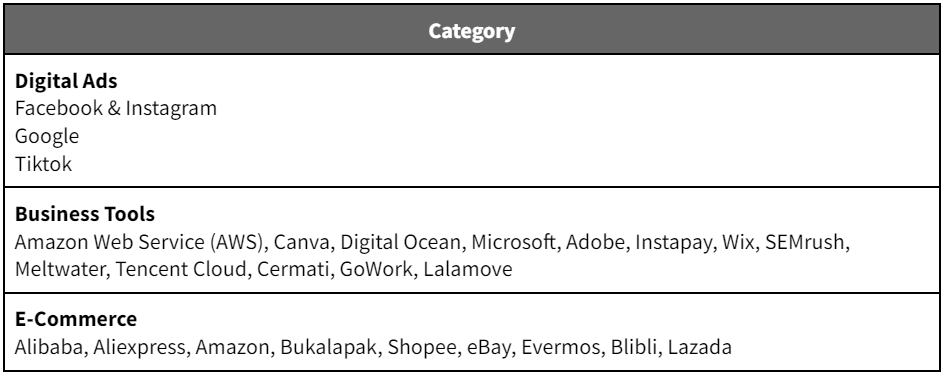The image size is (942, 373).
Task: Click the Facebook & Instagram entry
Action: [115, 109]
